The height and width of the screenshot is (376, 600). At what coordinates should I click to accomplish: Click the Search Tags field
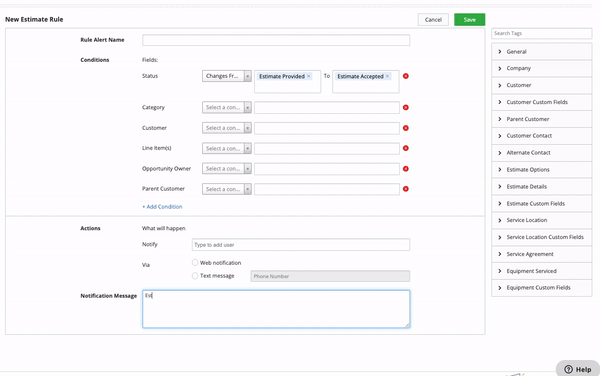(541, 33)
